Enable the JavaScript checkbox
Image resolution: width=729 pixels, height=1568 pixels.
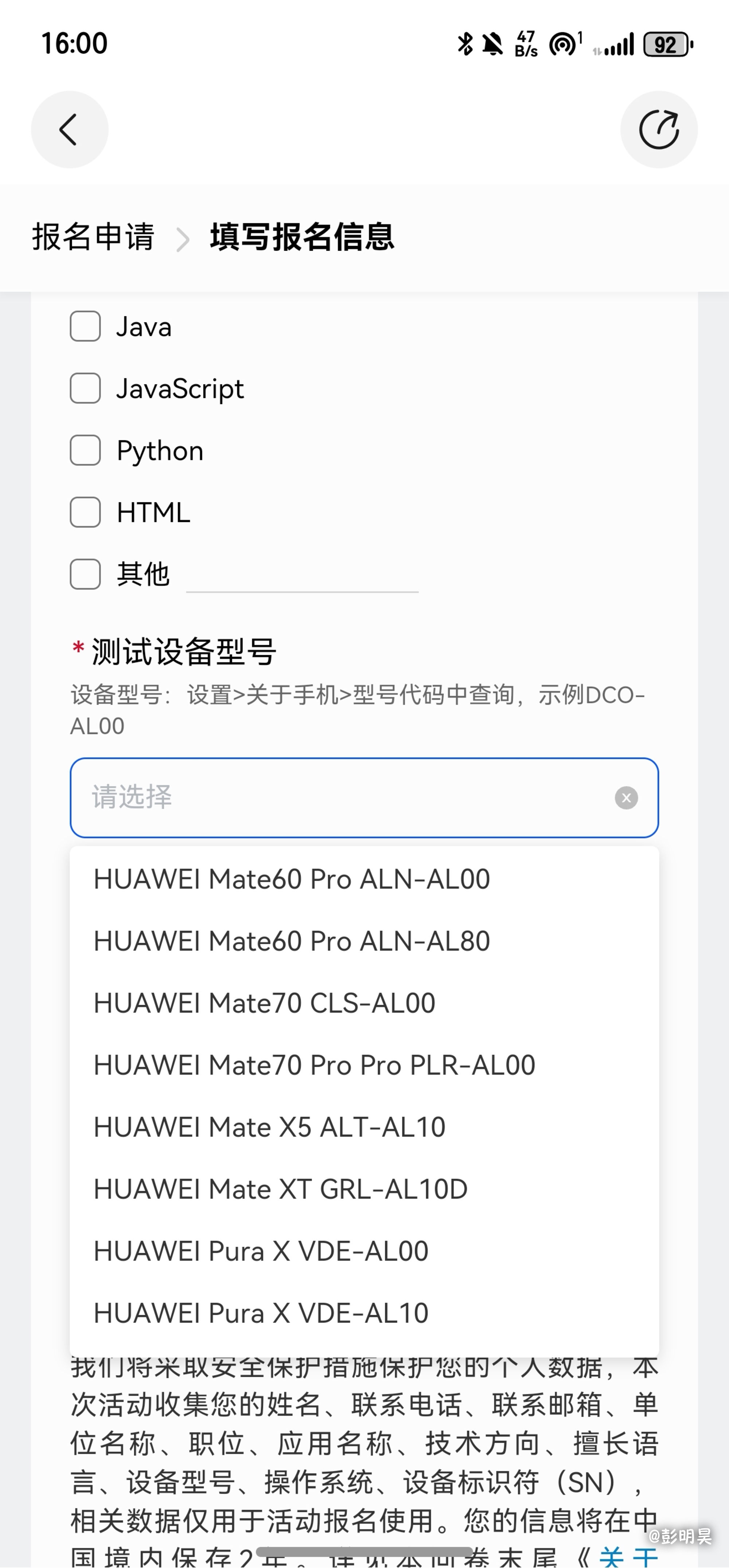click(85, 388)
